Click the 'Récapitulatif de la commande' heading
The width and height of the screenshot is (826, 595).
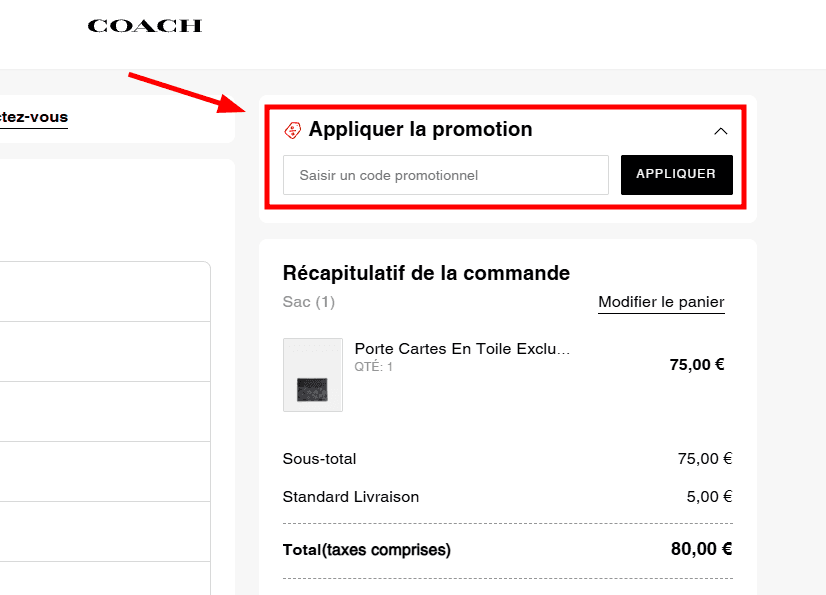(x=426, y=273)
